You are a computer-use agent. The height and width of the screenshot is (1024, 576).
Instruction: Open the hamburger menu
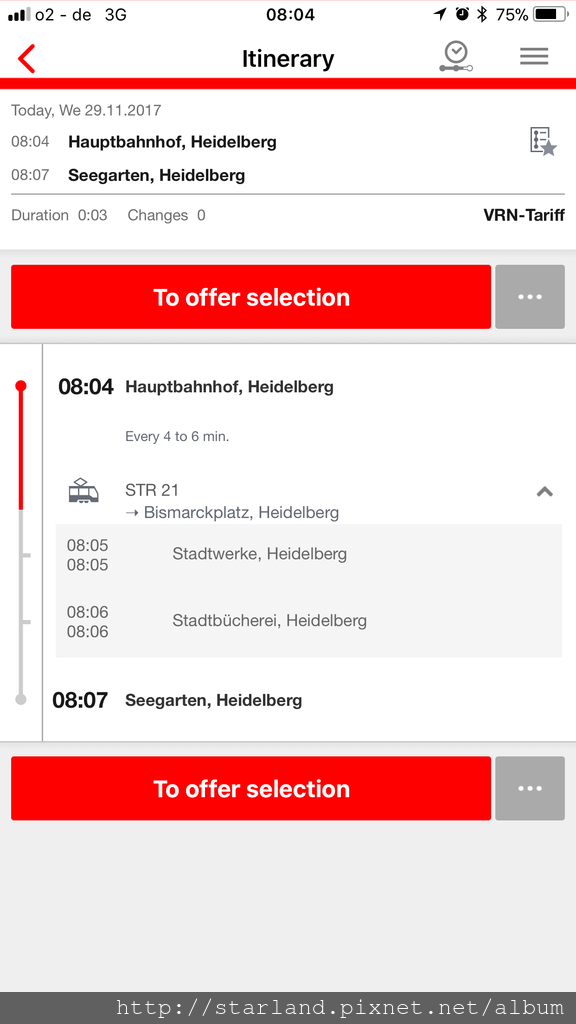pos(534,57)
